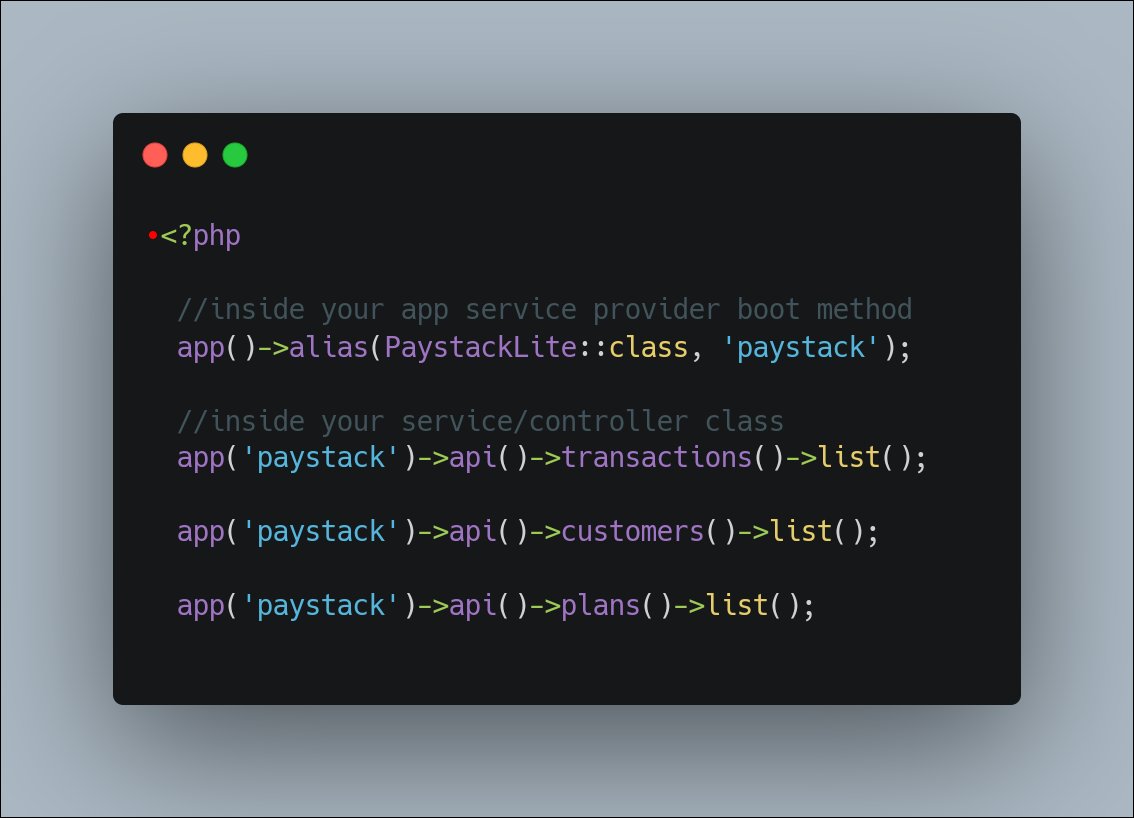
Task: Click the service provider boot method comment
Action: click(x=544, y=310)
